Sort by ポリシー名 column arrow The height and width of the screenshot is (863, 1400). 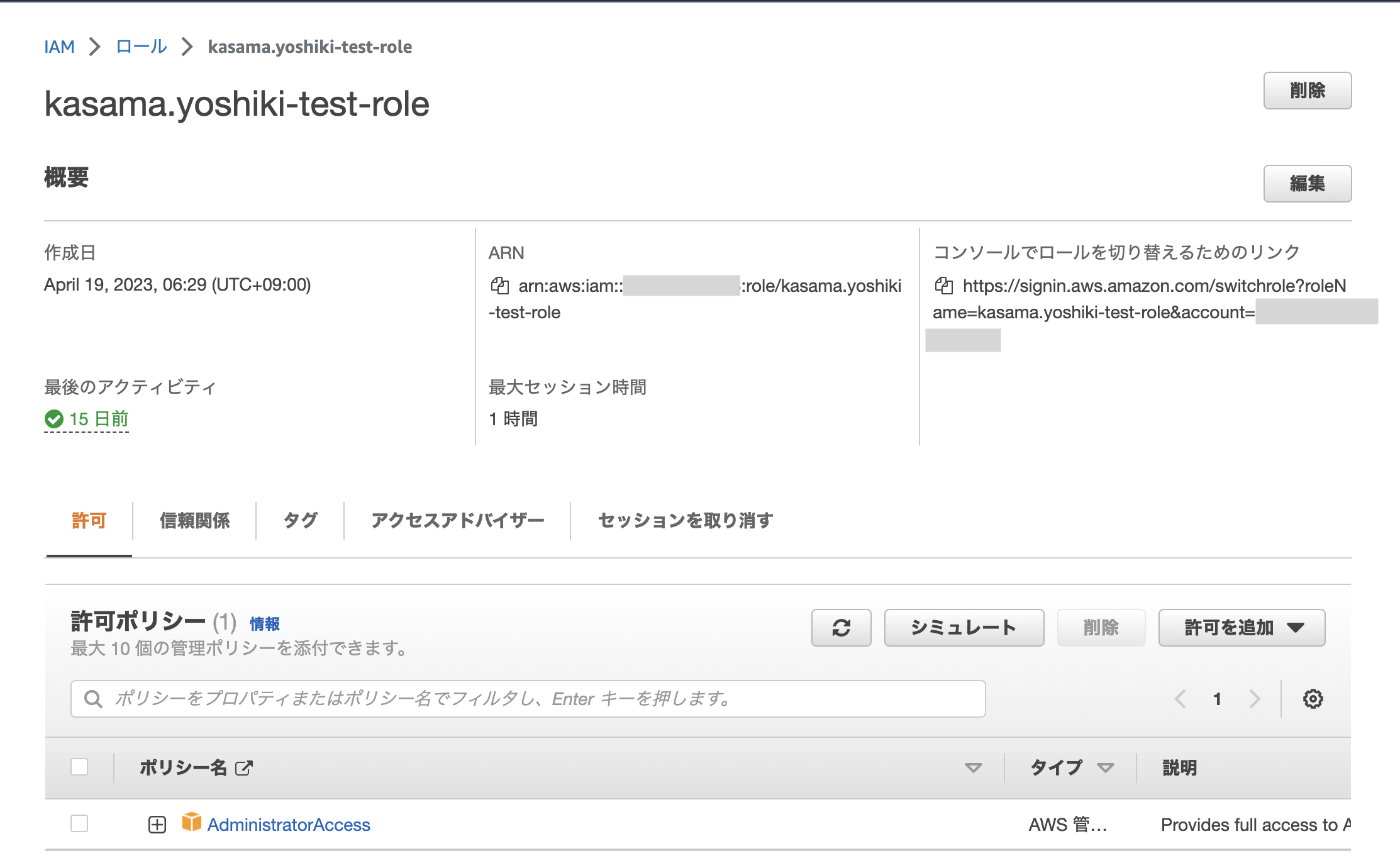tap(973, 768)
